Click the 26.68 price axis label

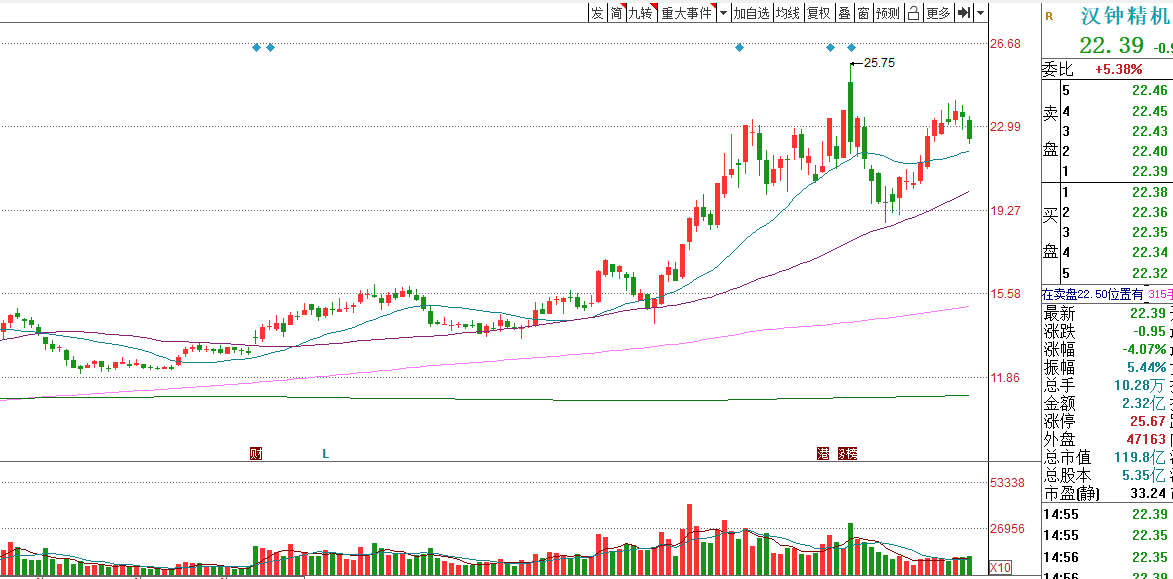1005,44
